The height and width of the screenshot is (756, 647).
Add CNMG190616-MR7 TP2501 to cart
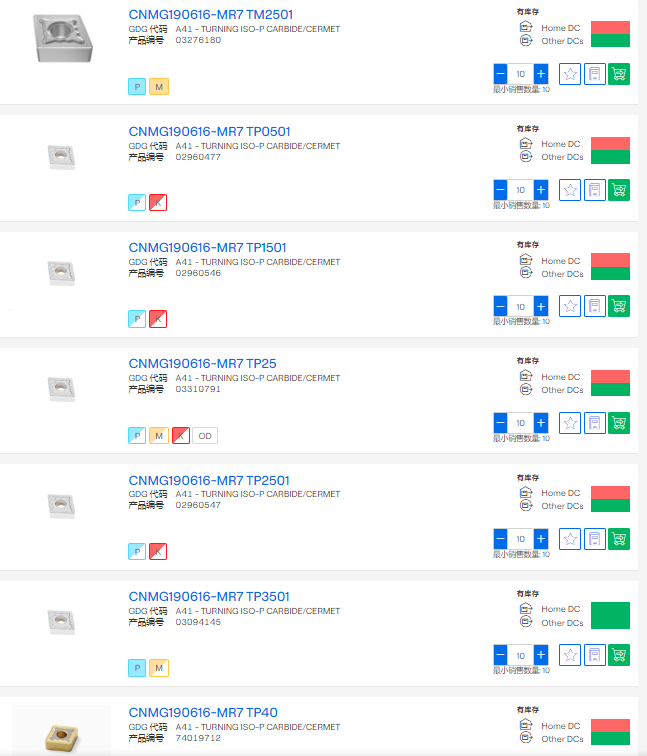click(x=619, y=539)
